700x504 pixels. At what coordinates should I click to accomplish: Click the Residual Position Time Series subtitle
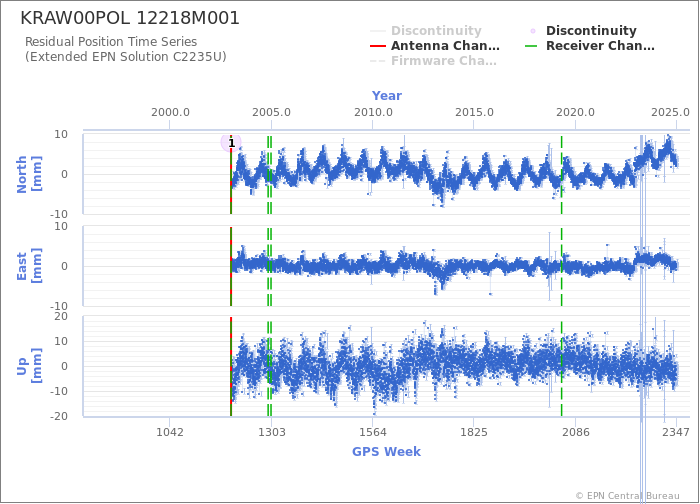[111, 42]
